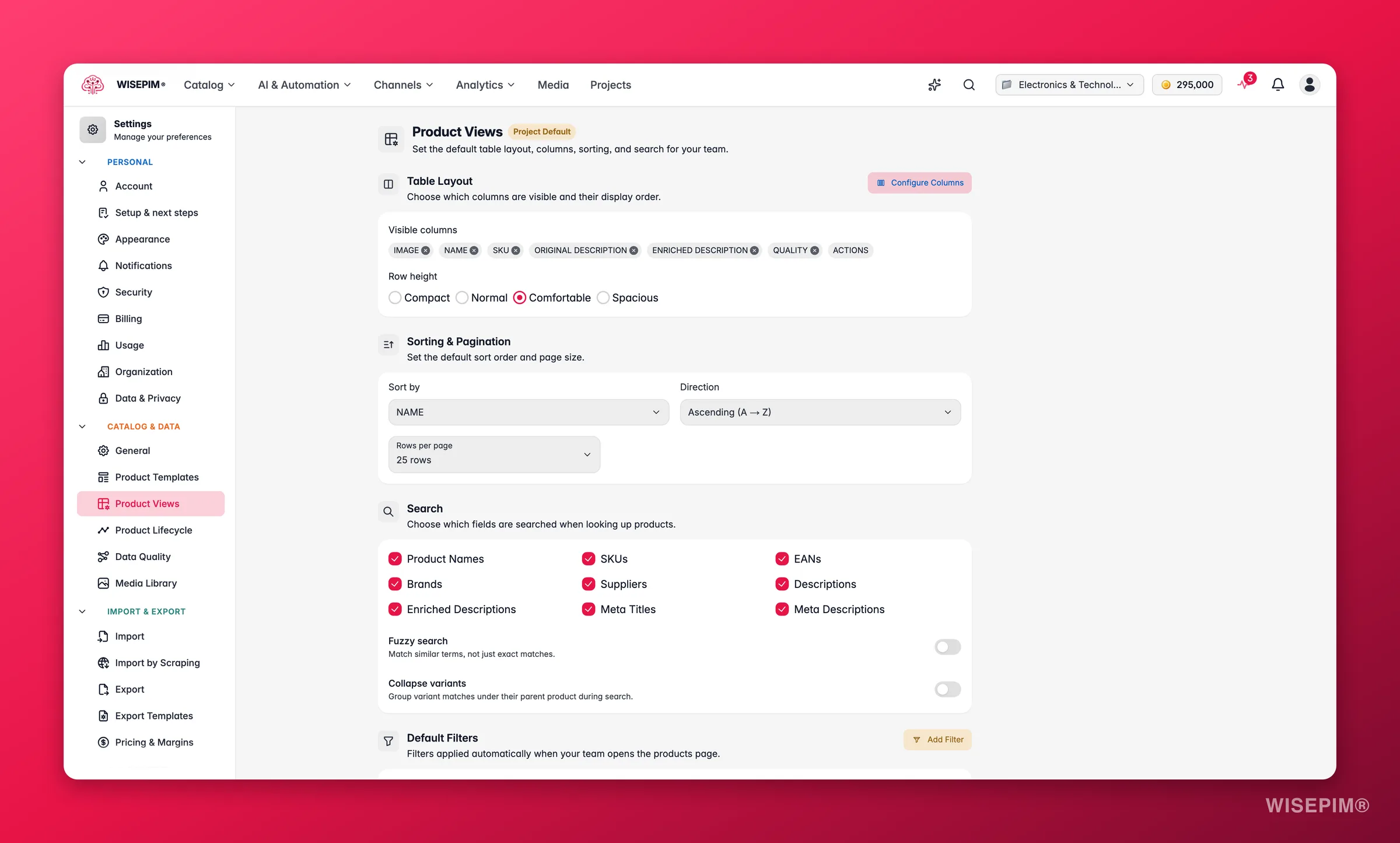
Task: Uncheck the Meta Titles search field
Action: click(589, 609)
